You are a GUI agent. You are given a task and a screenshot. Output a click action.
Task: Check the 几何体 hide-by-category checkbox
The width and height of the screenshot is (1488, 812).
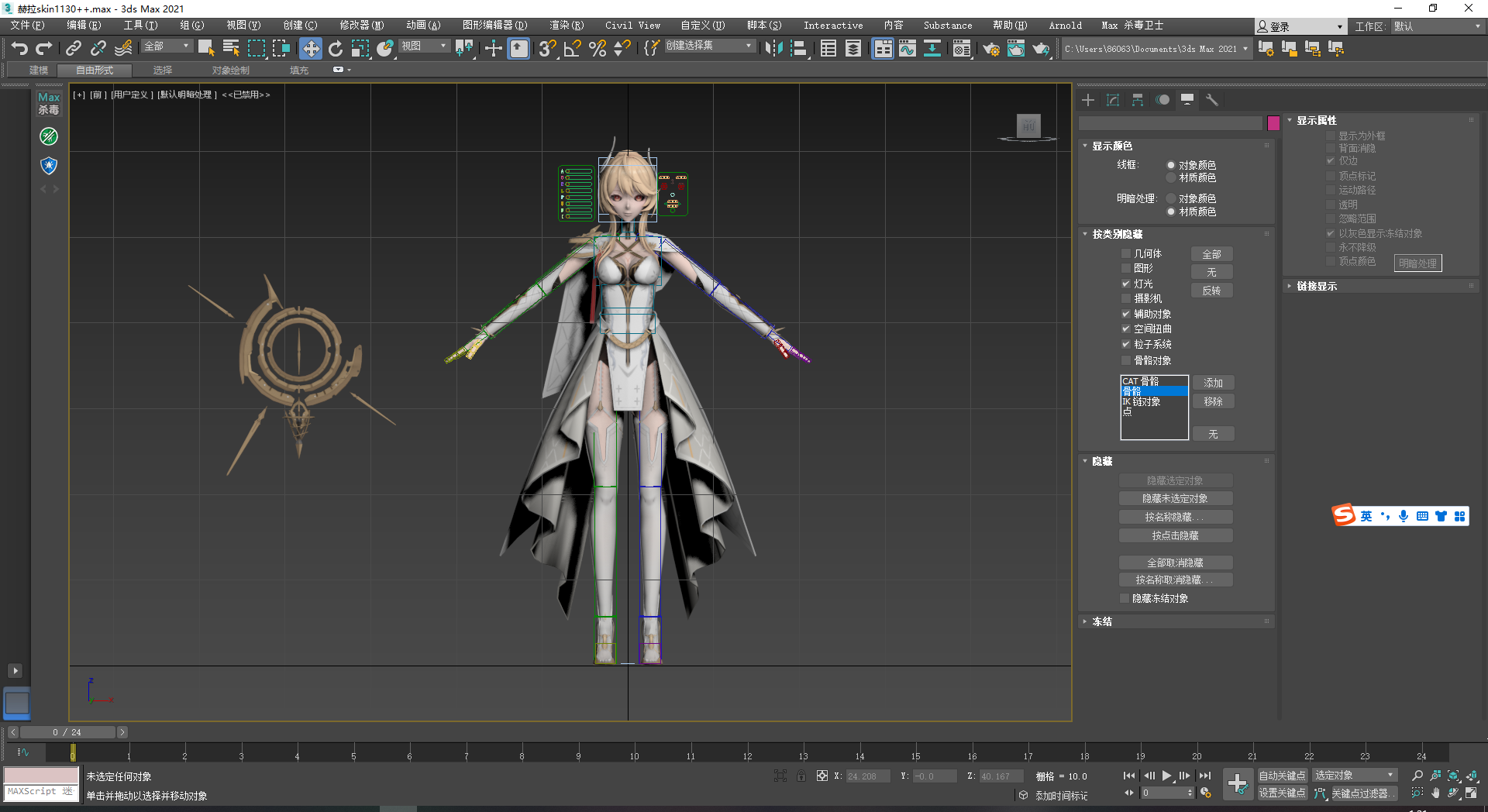(x=1126, y=253)
